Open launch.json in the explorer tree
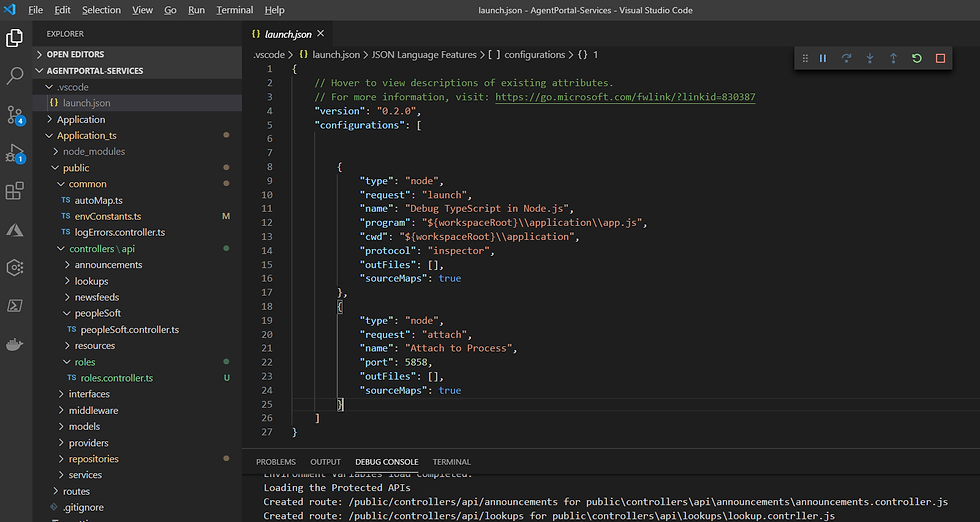Viewport: 980px width, 522px height. click(138, 103)
